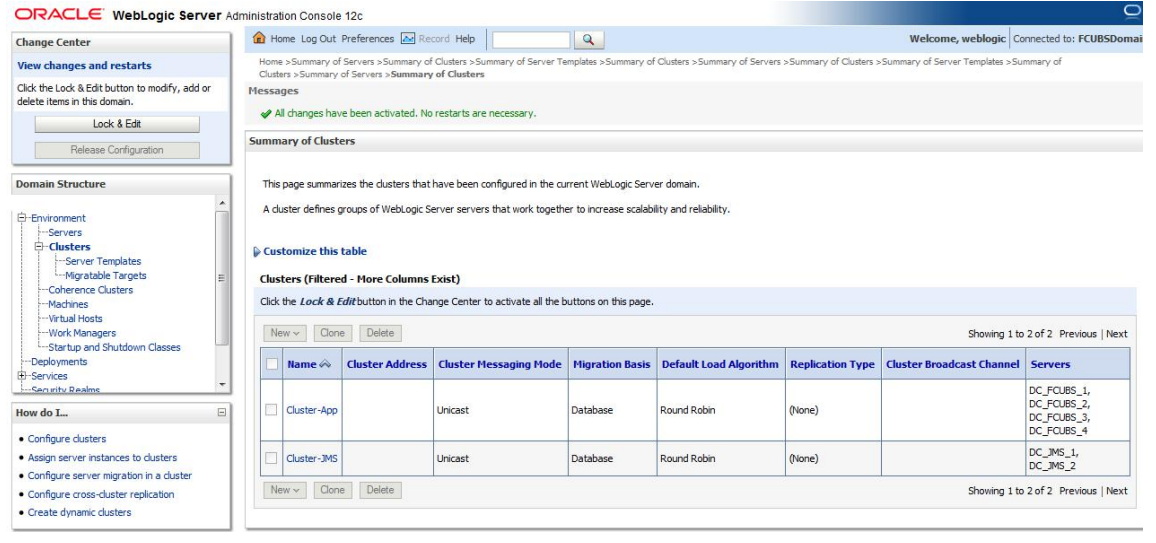This screenshot has height=543, width=1156.
Task: Open Configure server migration in a cluster
Action: pyautogui.click(x=110, y=476)
